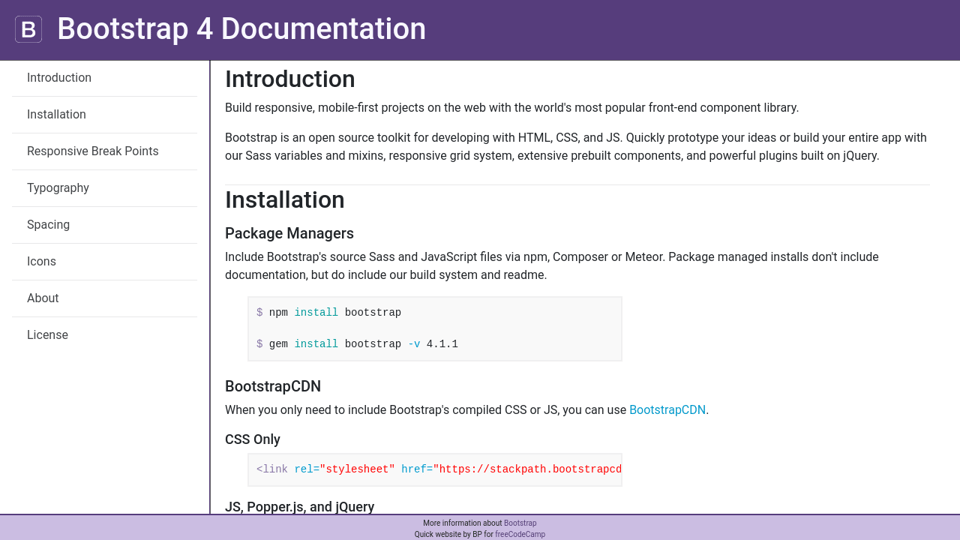Click the BootstrapCDN subheading
The image size is (960, 540).
click(x=272, y=386)
